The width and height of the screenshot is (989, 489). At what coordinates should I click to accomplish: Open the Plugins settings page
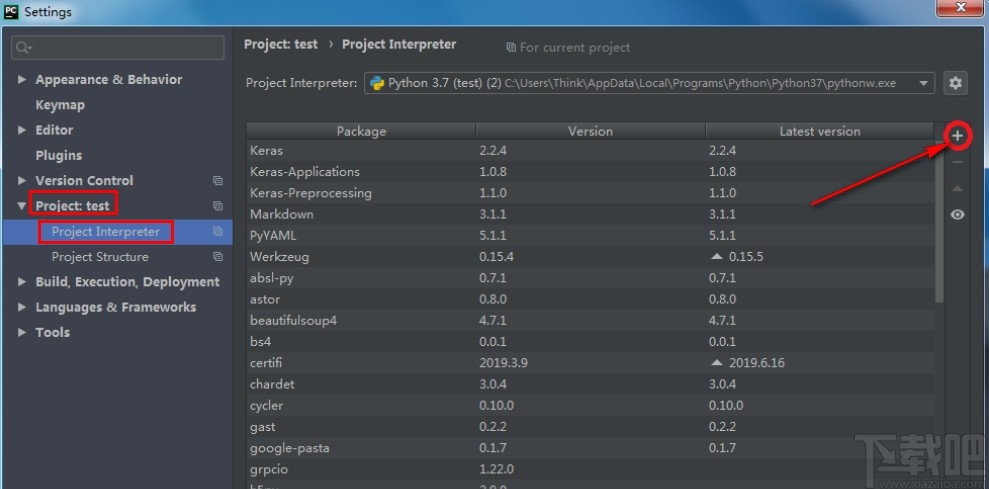58,155
